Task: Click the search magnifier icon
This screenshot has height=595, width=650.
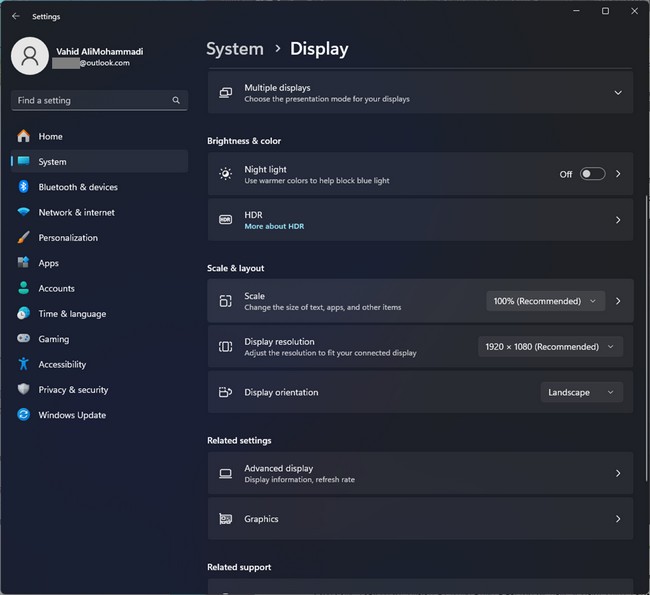Action: click(176, 100)
